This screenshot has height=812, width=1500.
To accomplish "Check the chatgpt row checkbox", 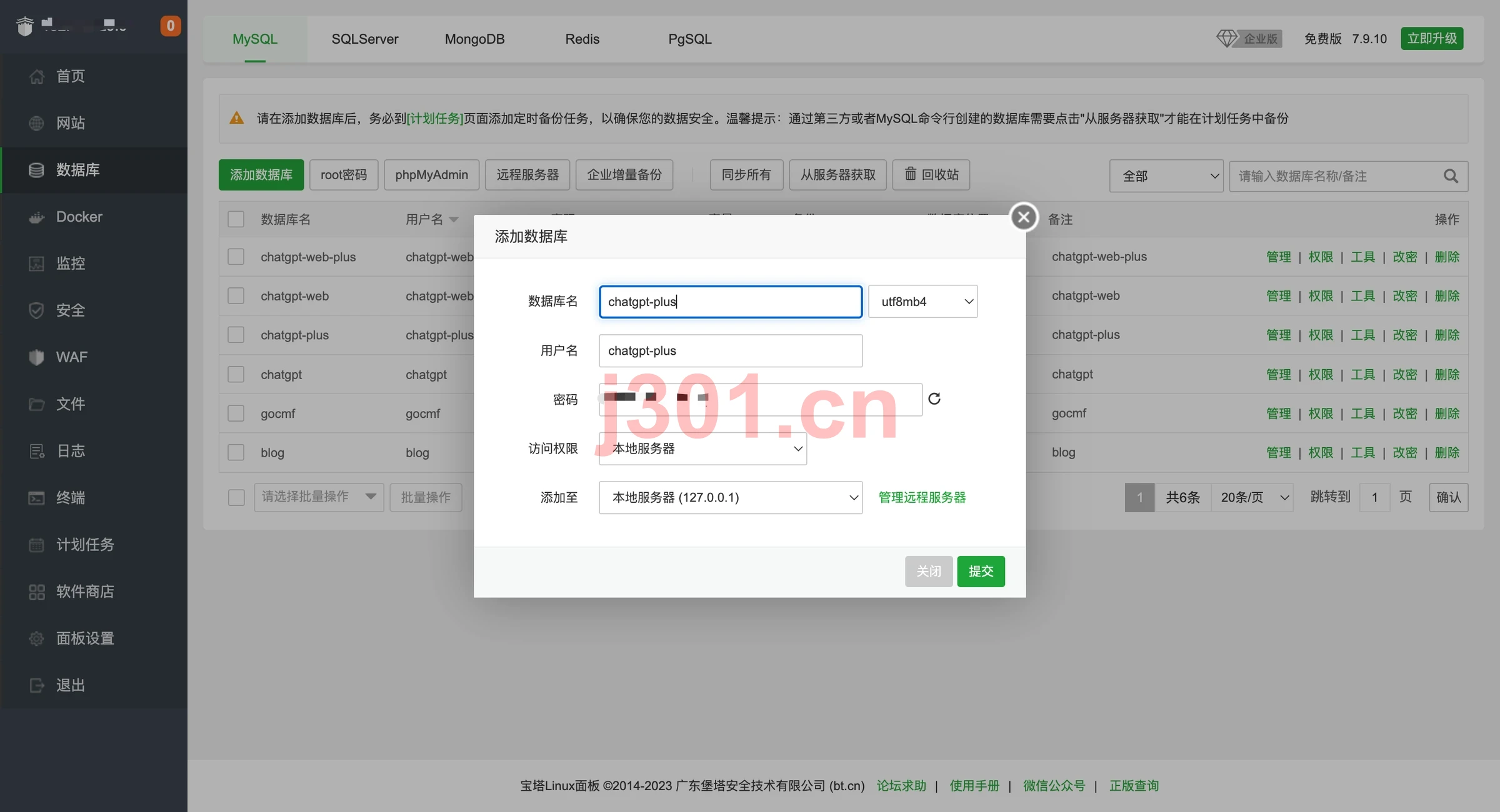I will [236, 374].
